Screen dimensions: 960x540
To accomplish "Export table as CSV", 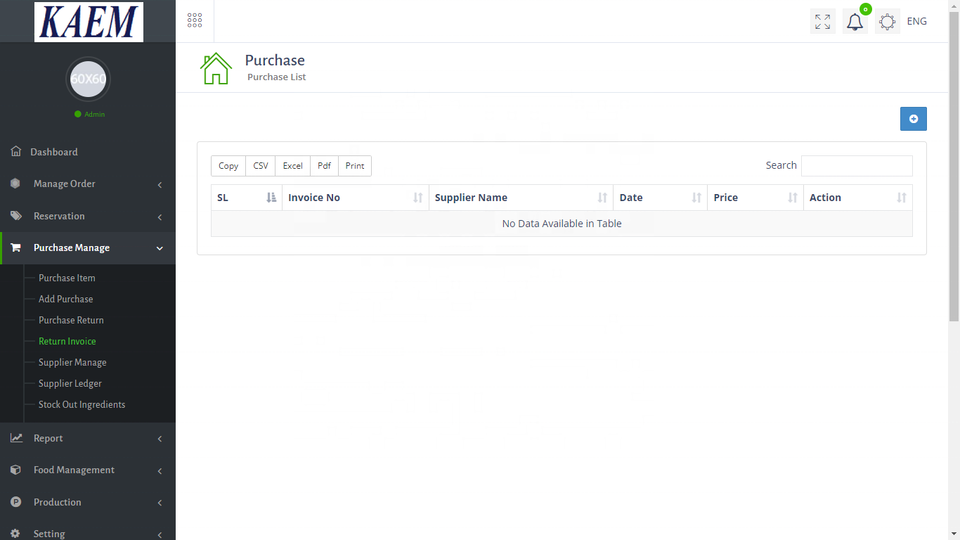I will (260, 166).
